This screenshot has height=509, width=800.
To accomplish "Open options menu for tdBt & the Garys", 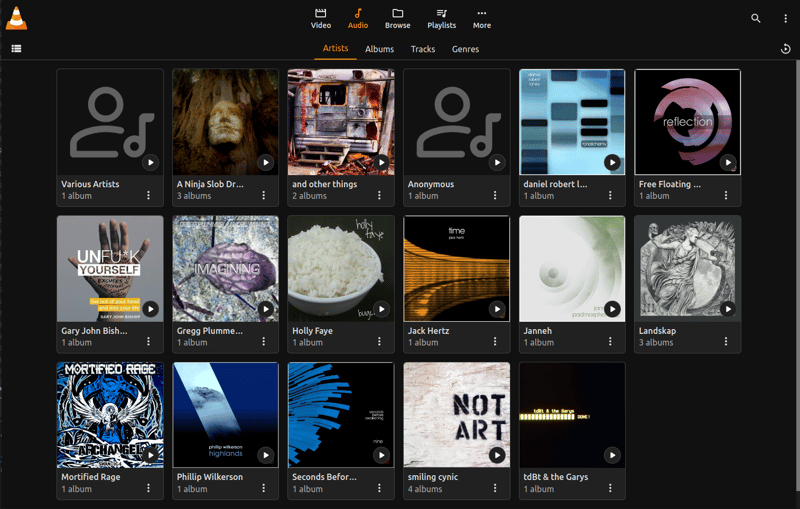I will click(x=610, y=488).
